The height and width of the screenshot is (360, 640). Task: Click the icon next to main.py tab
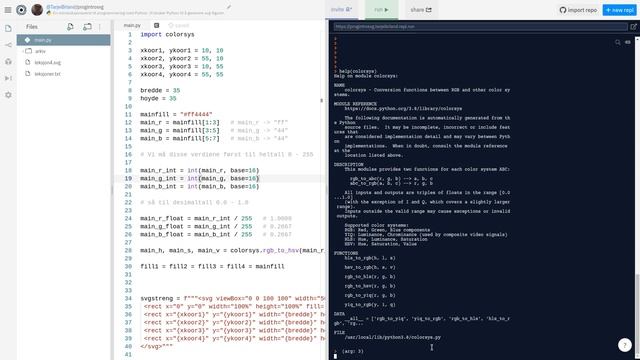[x=156, y=25]
